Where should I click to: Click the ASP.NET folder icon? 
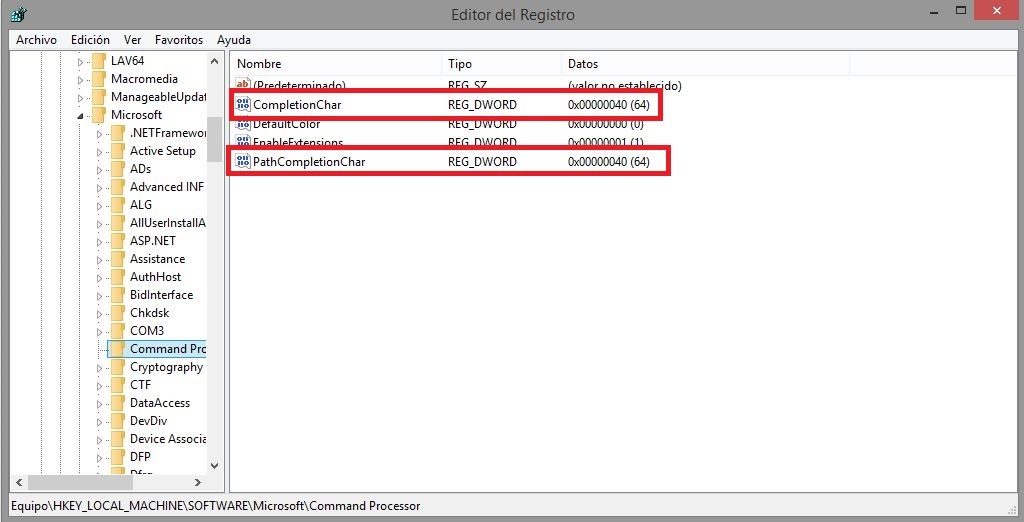118,241
